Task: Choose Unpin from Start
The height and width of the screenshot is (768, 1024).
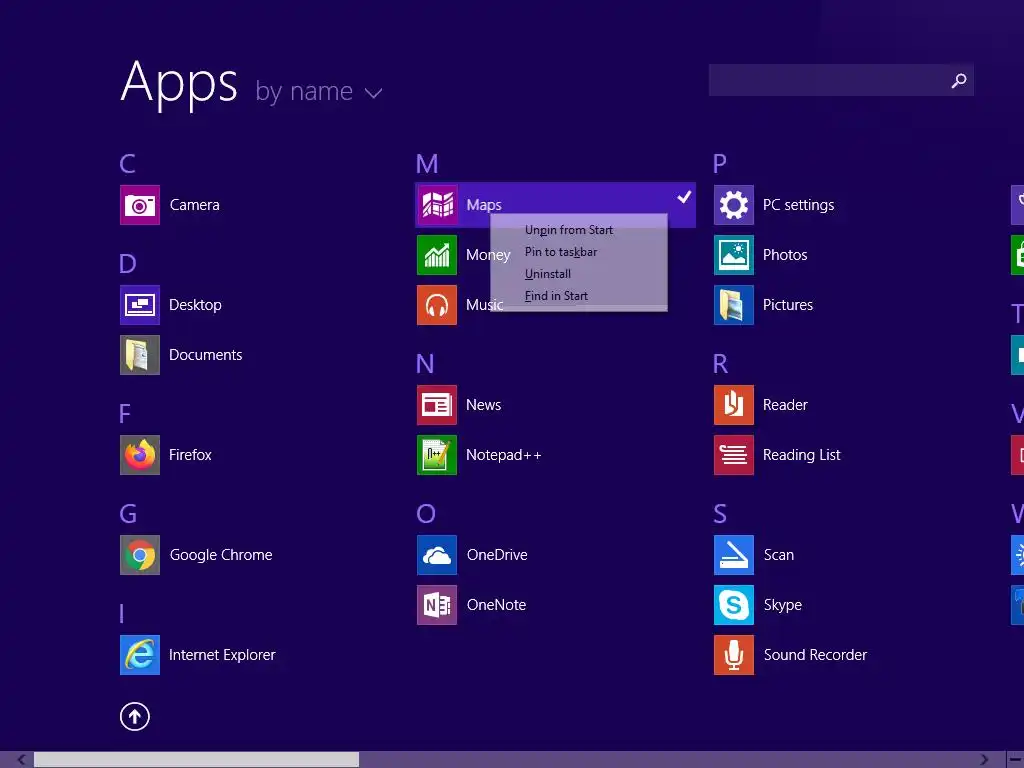Action: pyautogui.click(x=569, y=230)
